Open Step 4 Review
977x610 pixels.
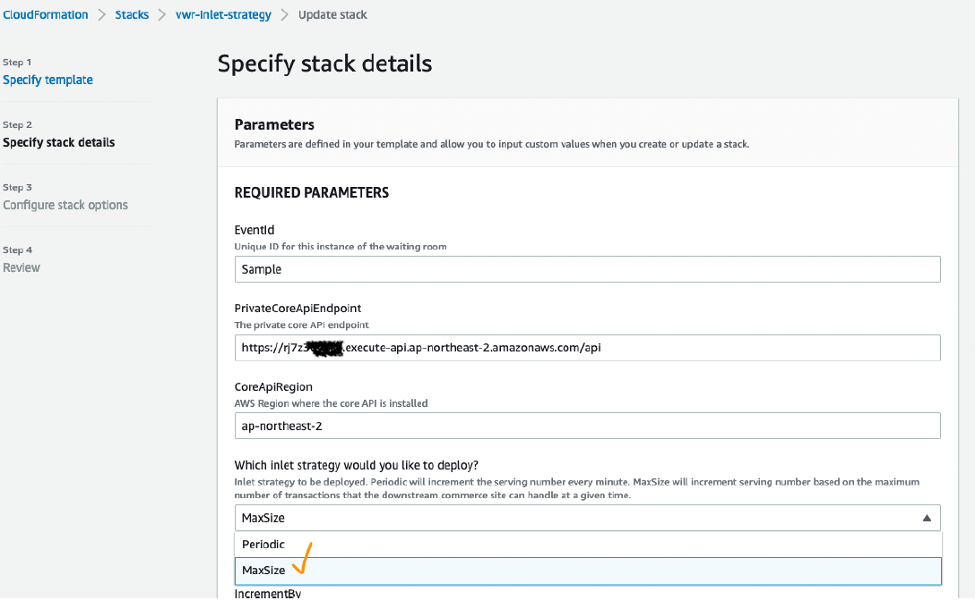pos(21,267)
